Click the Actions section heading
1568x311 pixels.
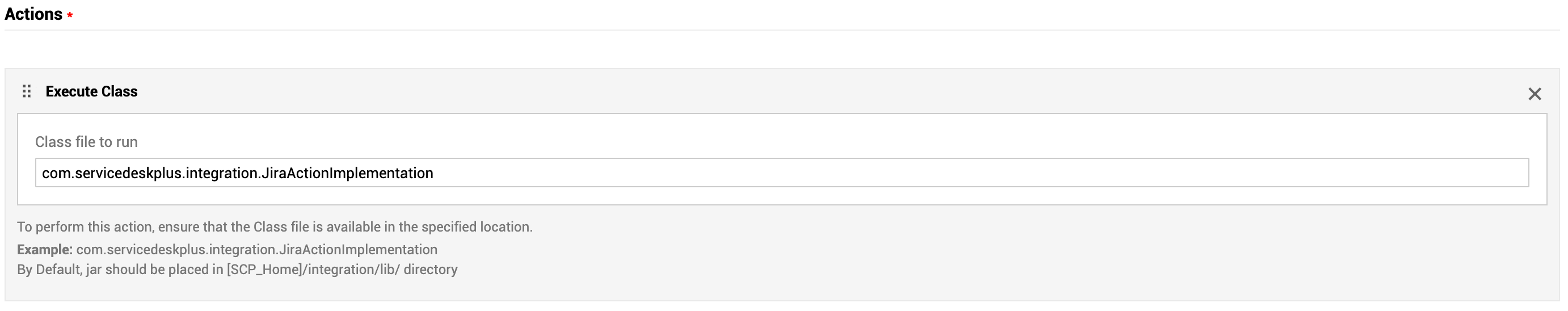click(x=33, y=14)
